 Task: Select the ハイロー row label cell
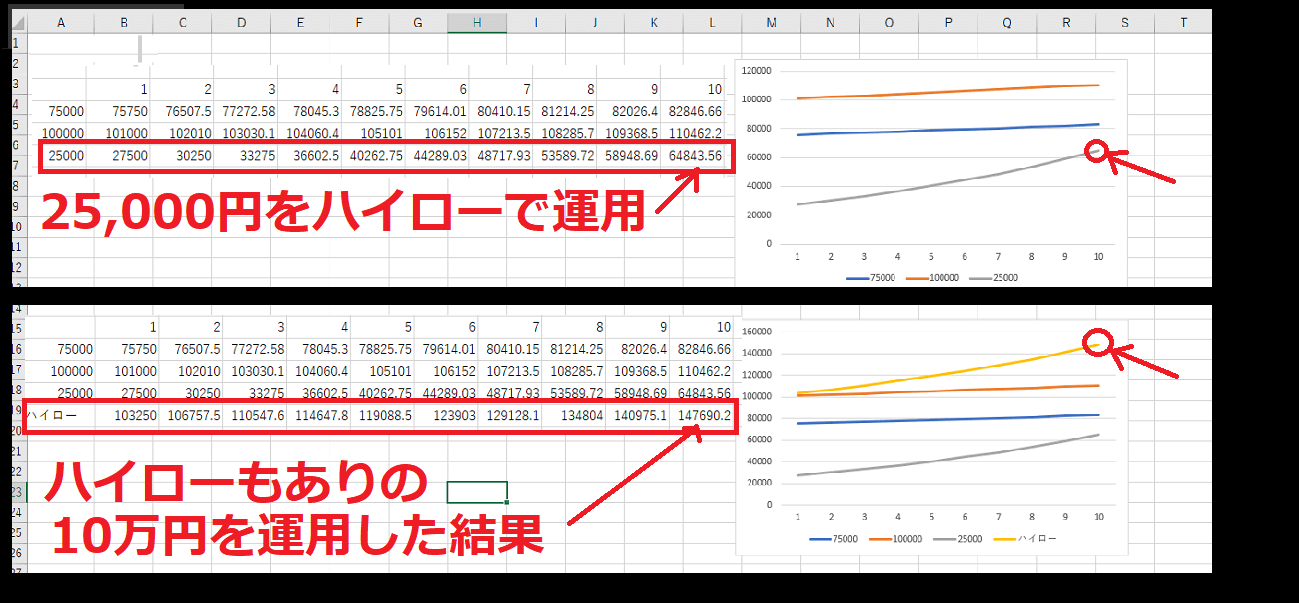[x=51, y=415]
